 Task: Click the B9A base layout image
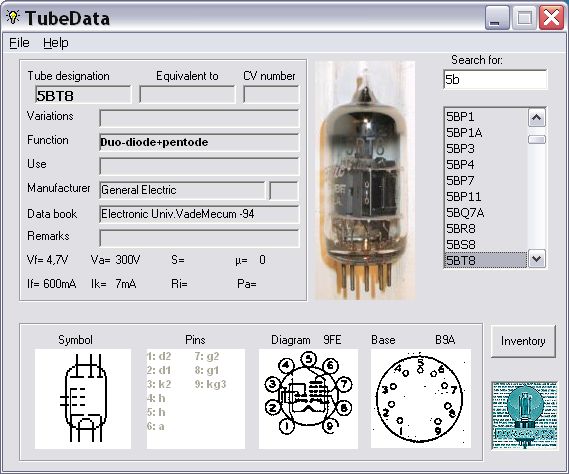pyautogui.click(x=421, y=399)
